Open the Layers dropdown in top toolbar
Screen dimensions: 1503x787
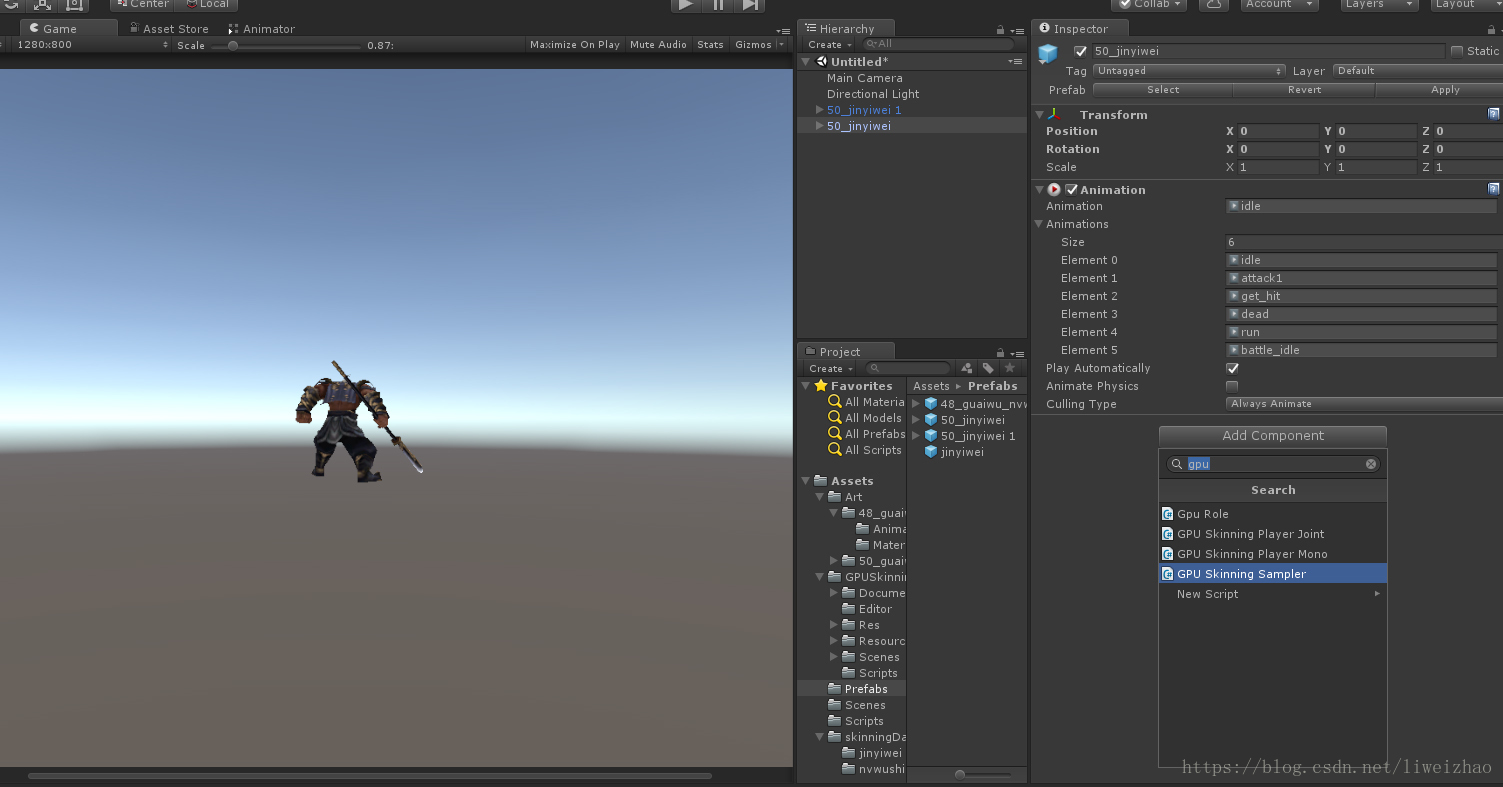pyautogui.click(x=1379, y=5)
